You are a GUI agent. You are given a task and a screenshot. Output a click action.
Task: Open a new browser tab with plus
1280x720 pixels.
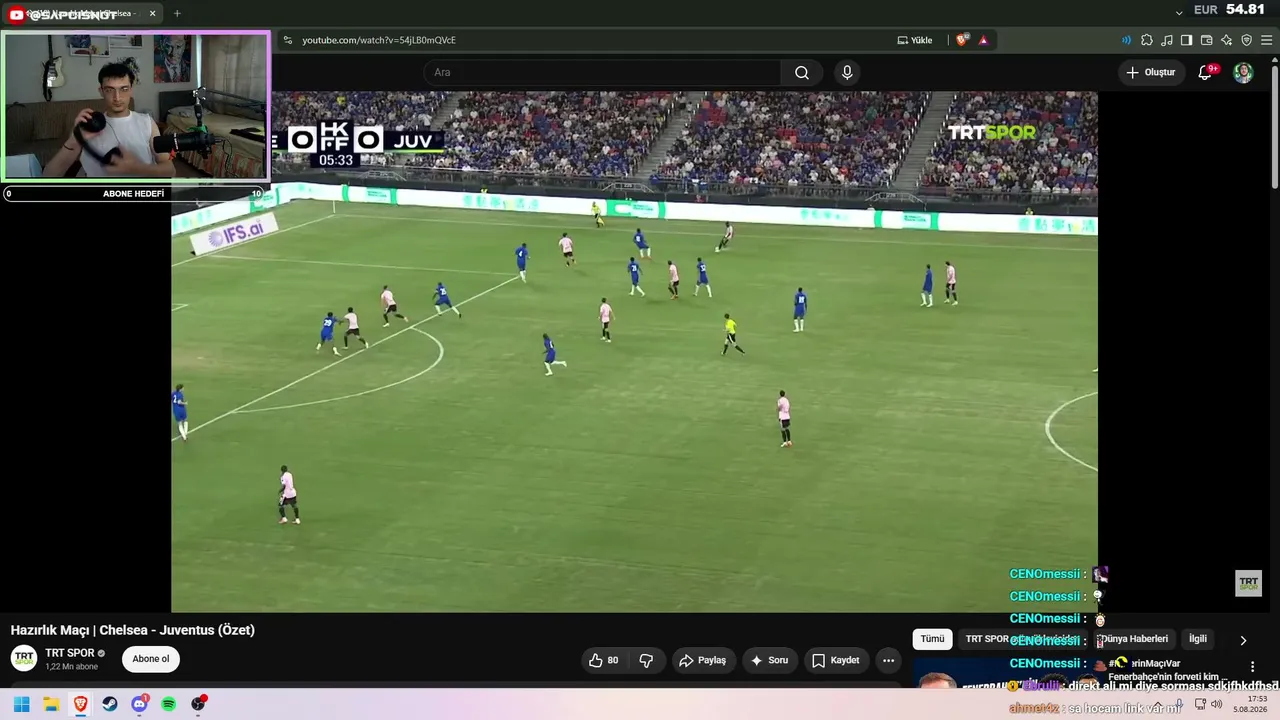(x=177, y=13)
